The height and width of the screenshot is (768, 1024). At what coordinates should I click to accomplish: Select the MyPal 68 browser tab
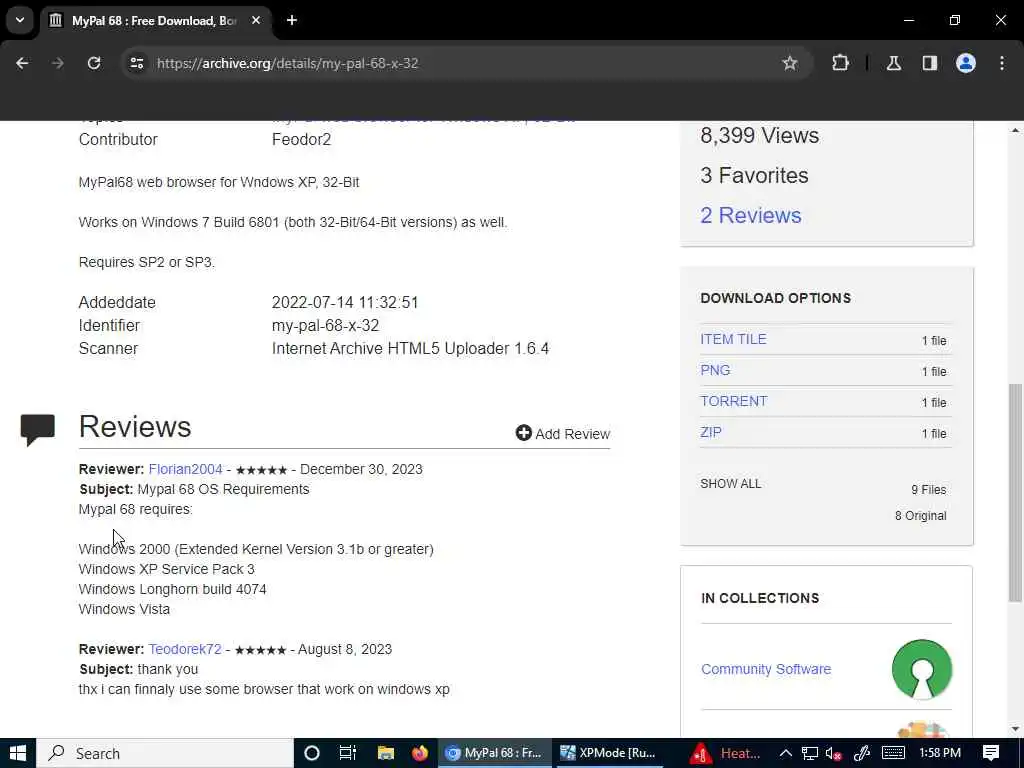(x=155, y=20)
